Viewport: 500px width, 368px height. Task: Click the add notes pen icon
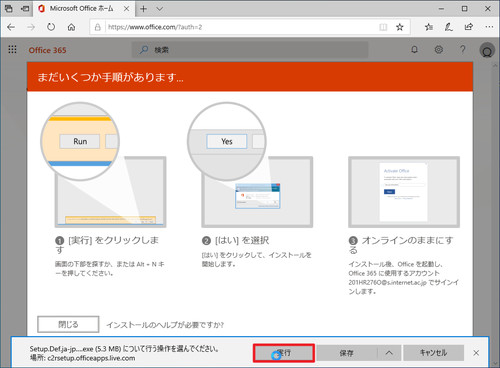pyautogui.click(x=449, y=27)
